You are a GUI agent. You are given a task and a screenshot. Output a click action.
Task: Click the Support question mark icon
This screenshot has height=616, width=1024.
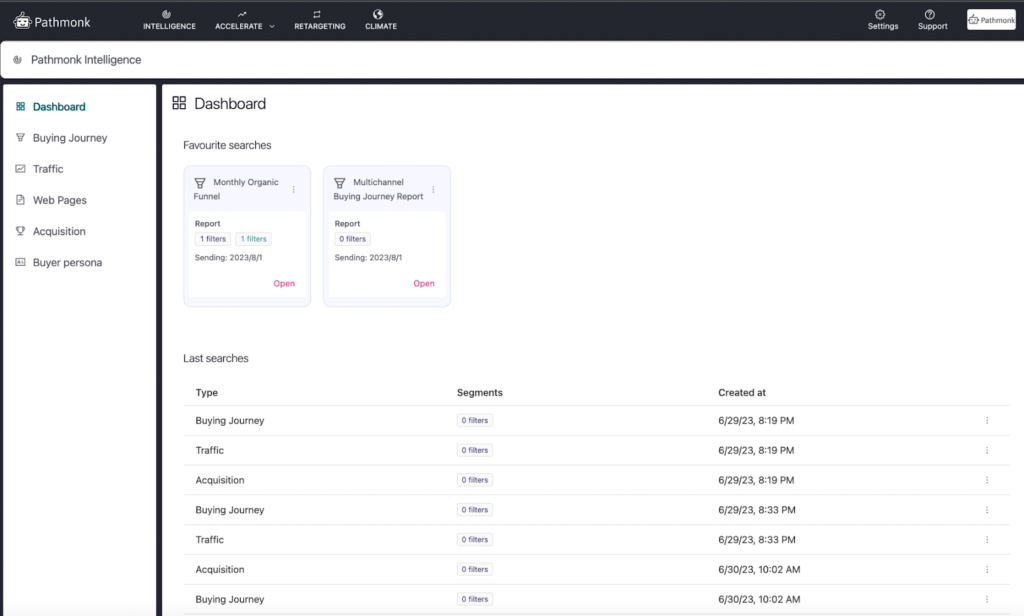click(x=931, y=15)
